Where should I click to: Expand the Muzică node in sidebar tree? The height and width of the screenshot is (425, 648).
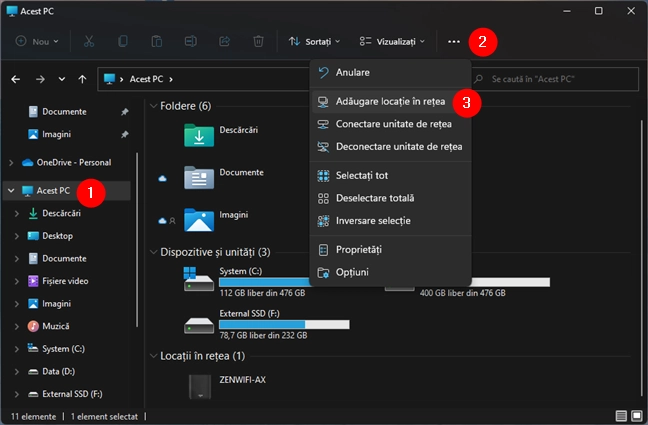(x=17, y=326)
